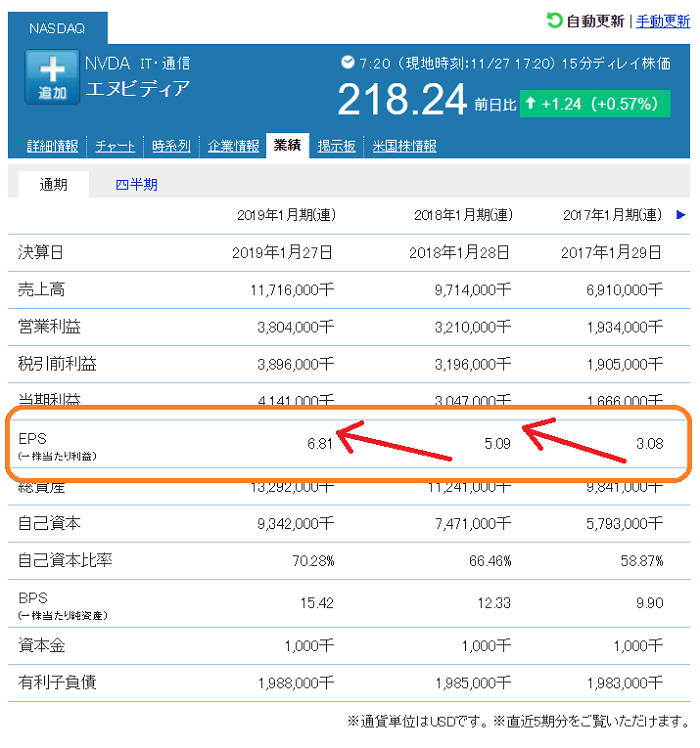Click the 1,934,000千 operating profit value
This screenshot has height=748, width=700.
pyautogui.click(x=625, y=327)
